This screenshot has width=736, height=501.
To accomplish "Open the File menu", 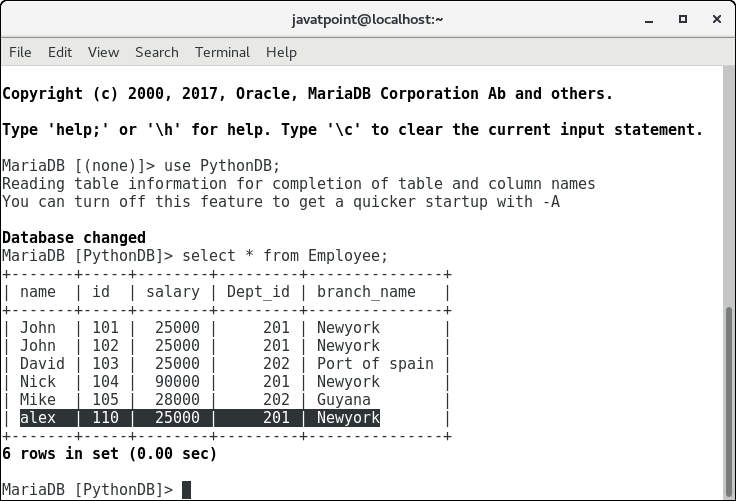I will point(20,52).
